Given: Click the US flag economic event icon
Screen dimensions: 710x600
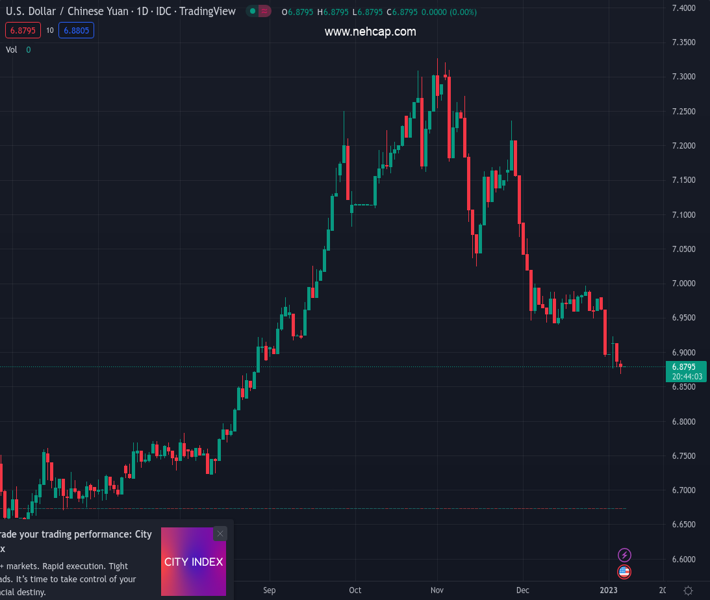Looking at the screenshot, I should pyautogui.click(x=624, y=572).
